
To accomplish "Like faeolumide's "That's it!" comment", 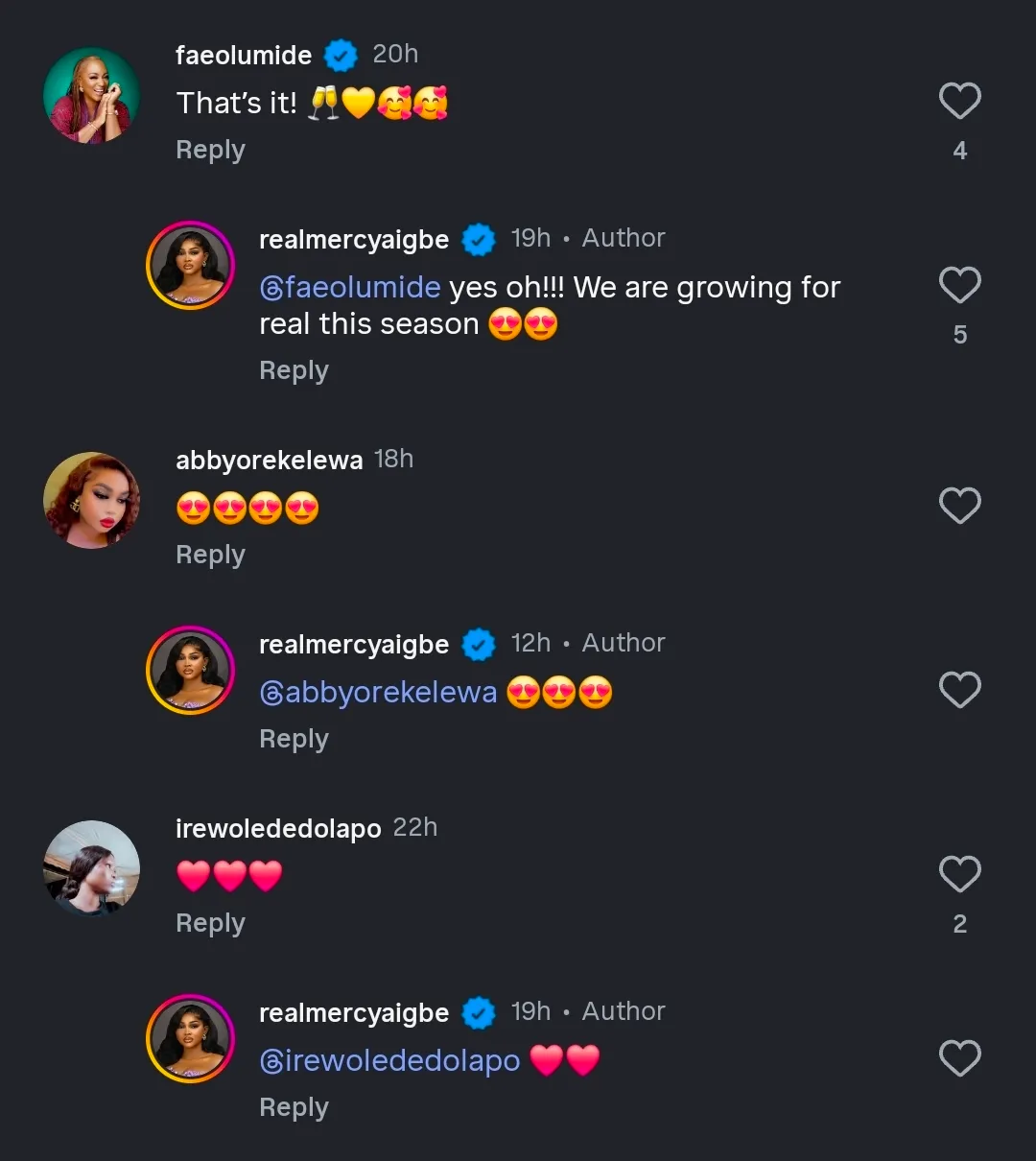I will (959, 101).
